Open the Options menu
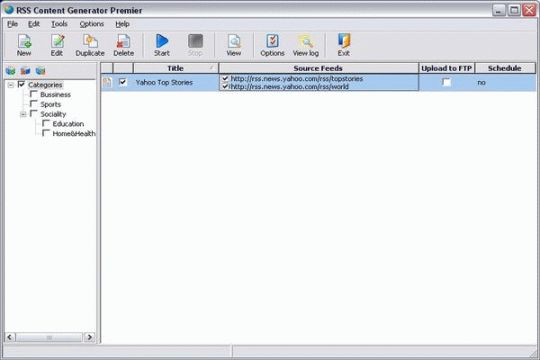540x360 pixels. click(92, 24)
